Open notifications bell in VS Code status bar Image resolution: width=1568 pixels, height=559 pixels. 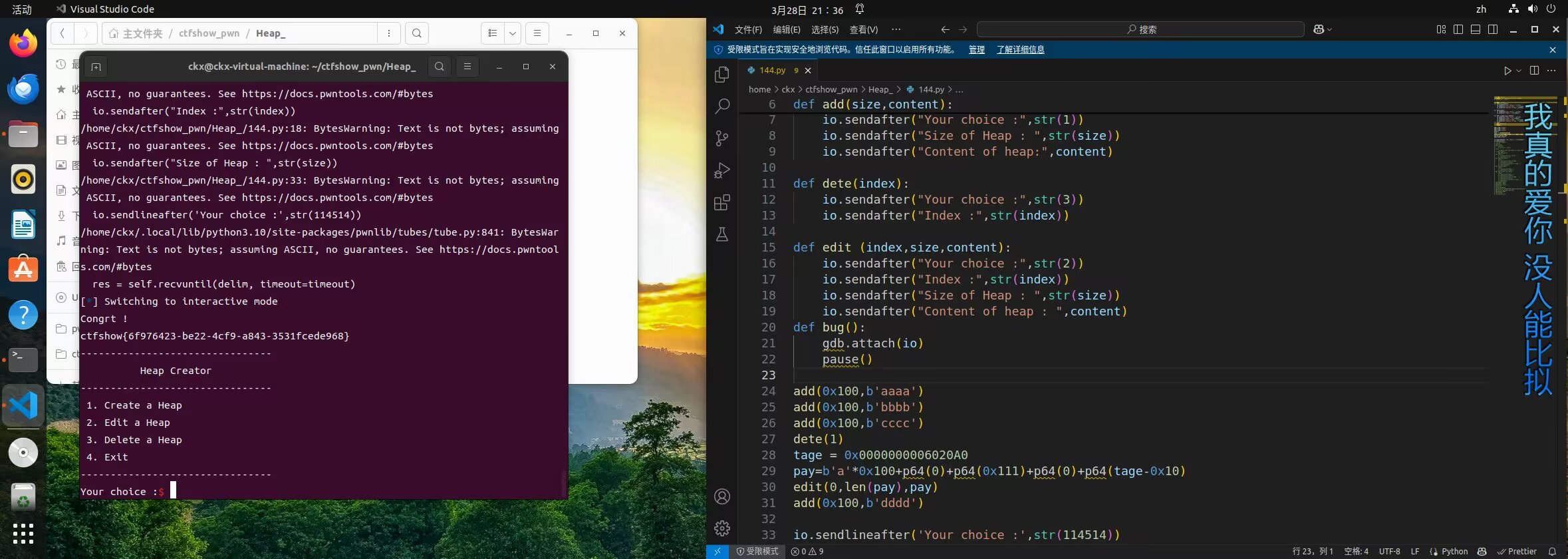click(x=1552, y=552)
